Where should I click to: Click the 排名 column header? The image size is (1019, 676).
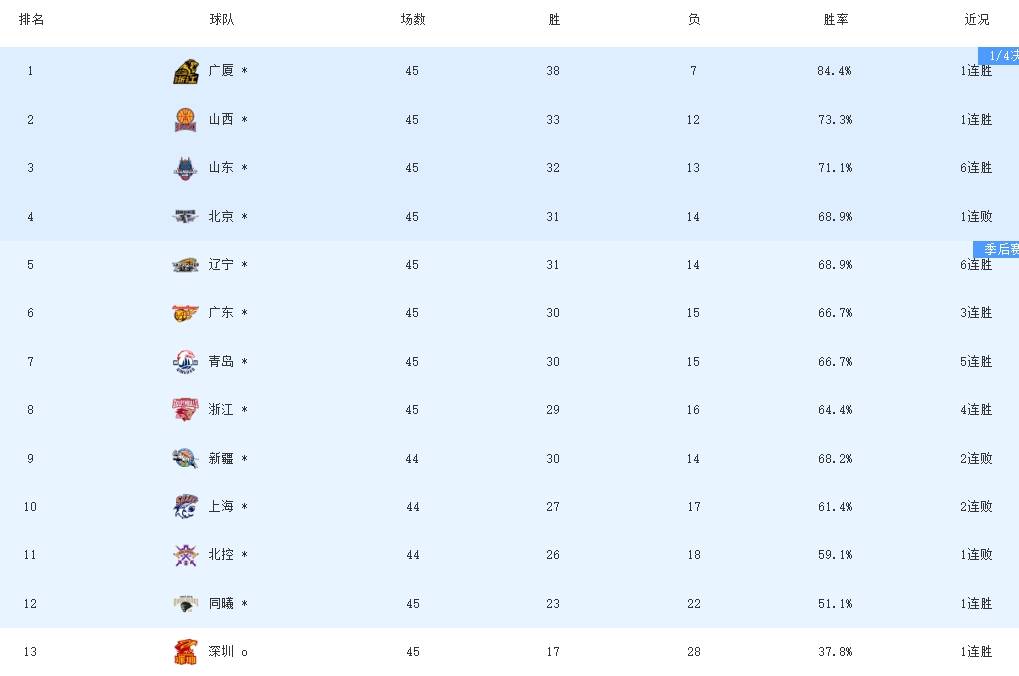31,20
